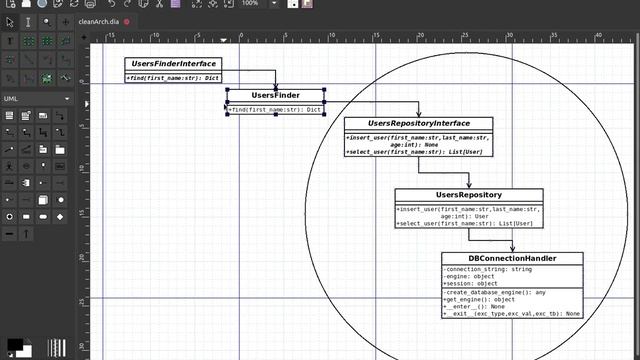Pick the UML Small package shape
The image size is (640, 360).
[43, 149]
